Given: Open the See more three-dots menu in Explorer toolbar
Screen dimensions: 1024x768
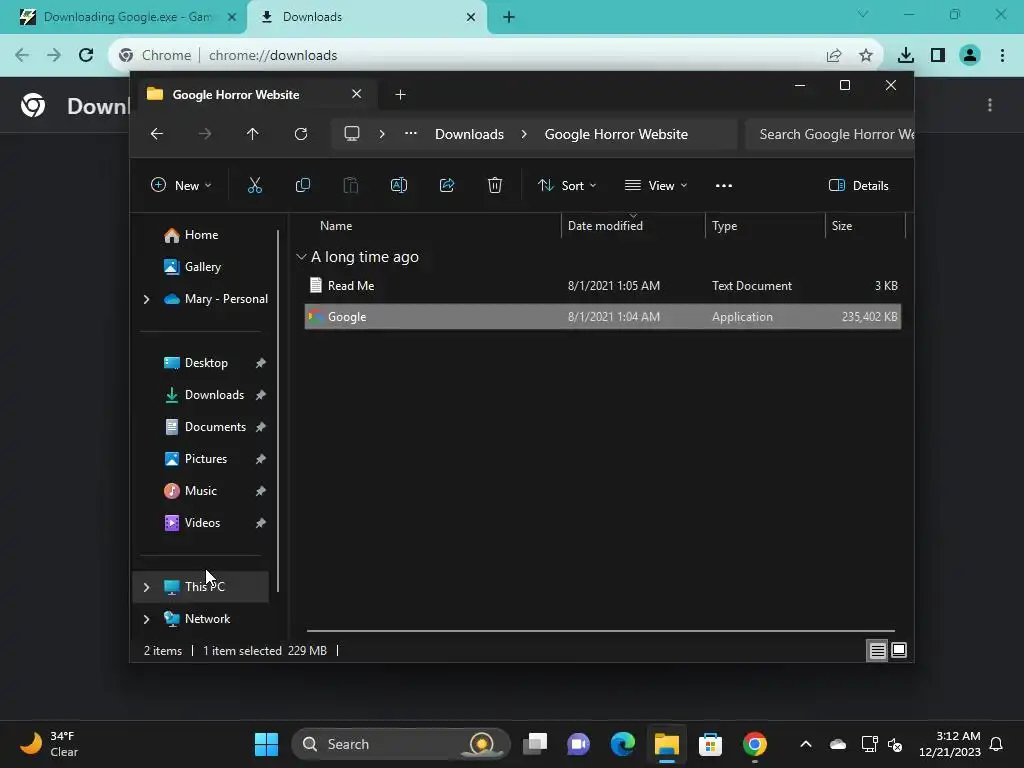Looking at the screenshot, I should [724, 185].
